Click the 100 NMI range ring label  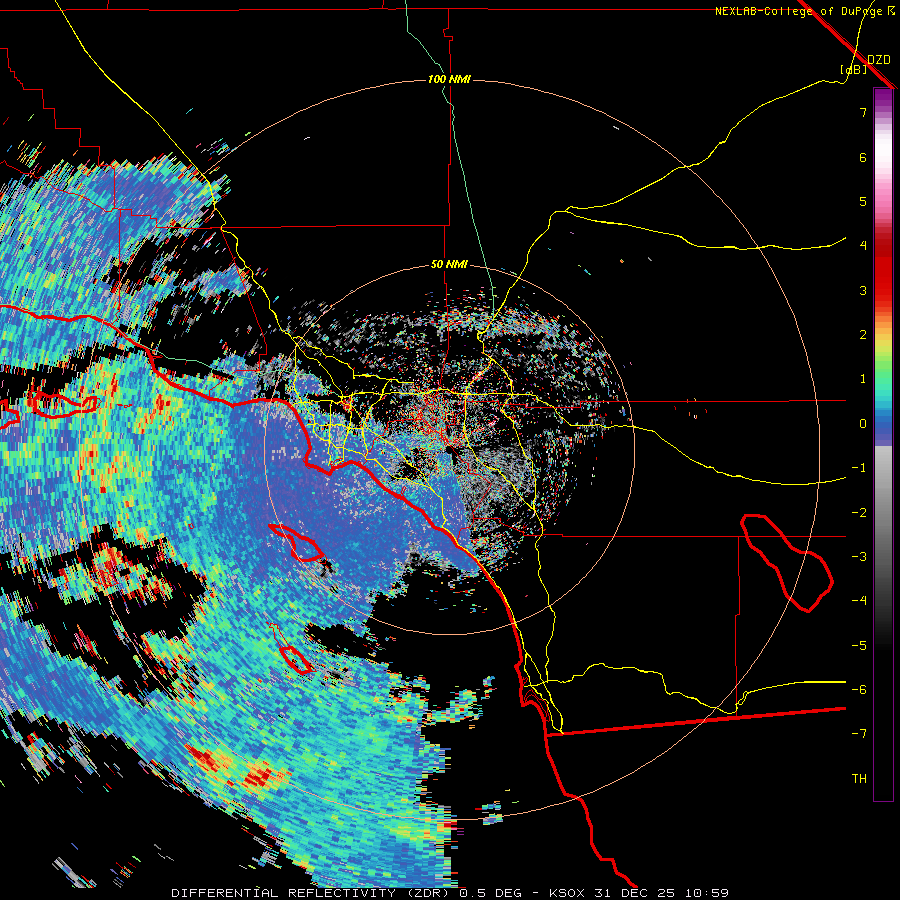[x=449, y=79]
